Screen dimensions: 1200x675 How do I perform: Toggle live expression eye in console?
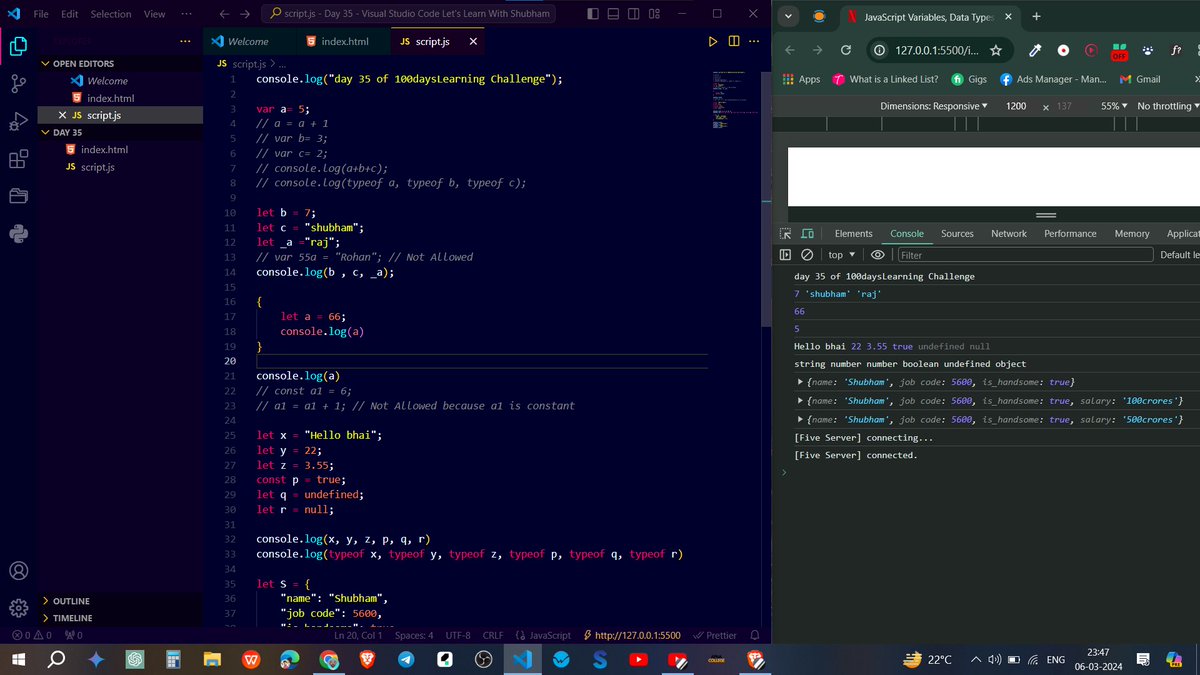(x=877, y=254)
